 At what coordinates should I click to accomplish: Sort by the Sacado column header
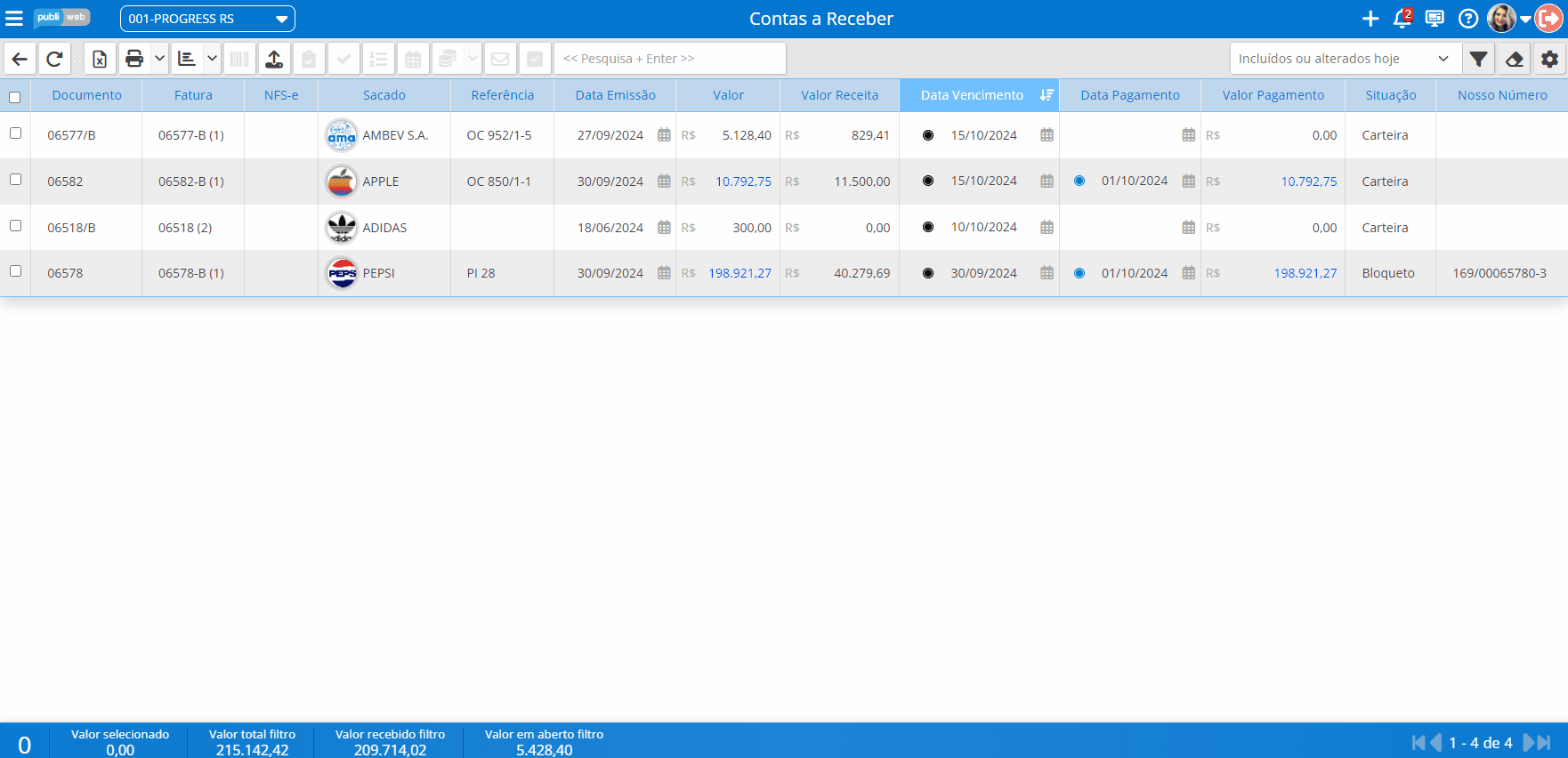click(384, 95)
